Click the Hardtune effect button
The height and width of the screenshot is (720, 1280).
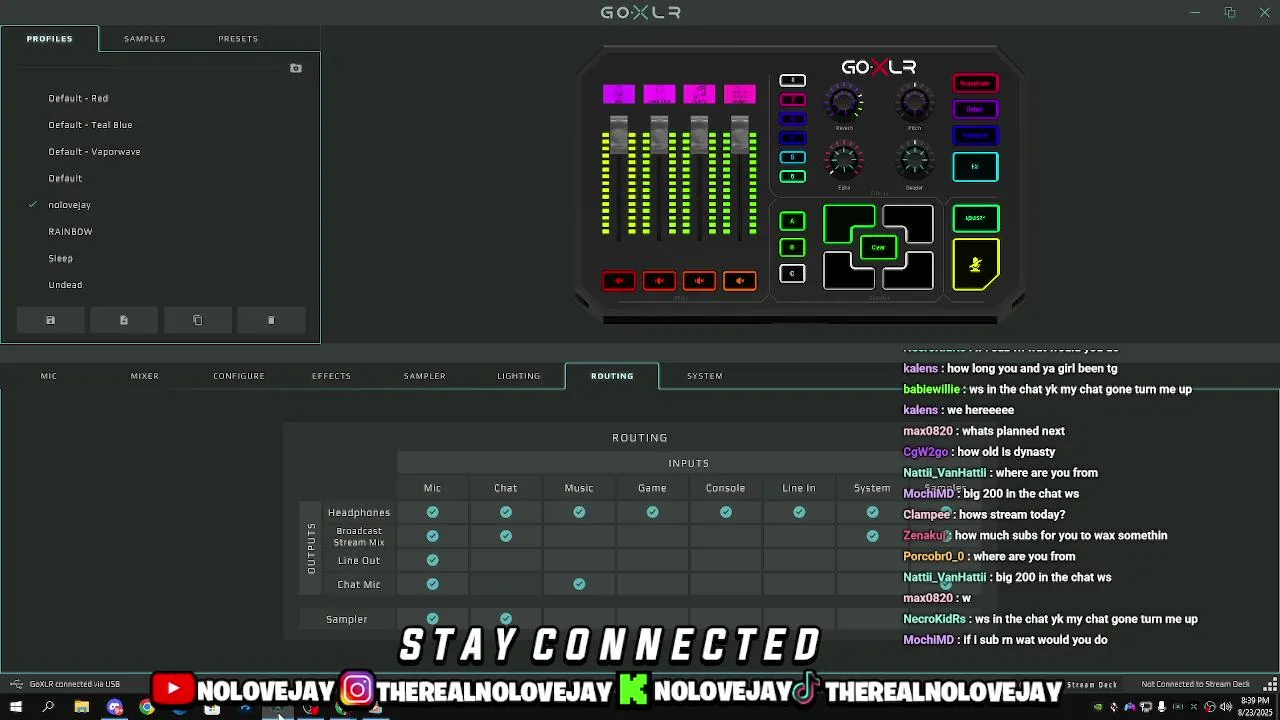(x=975, y=135)
